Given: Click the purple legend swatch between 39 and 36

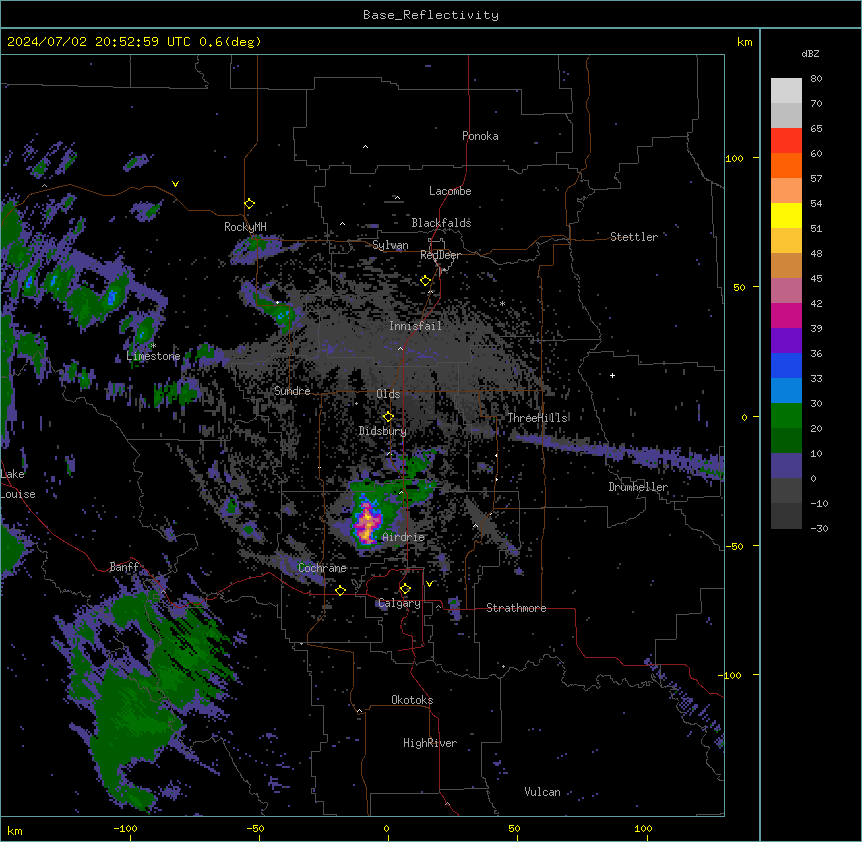Looking at the screenshot, I should (786, 340).
